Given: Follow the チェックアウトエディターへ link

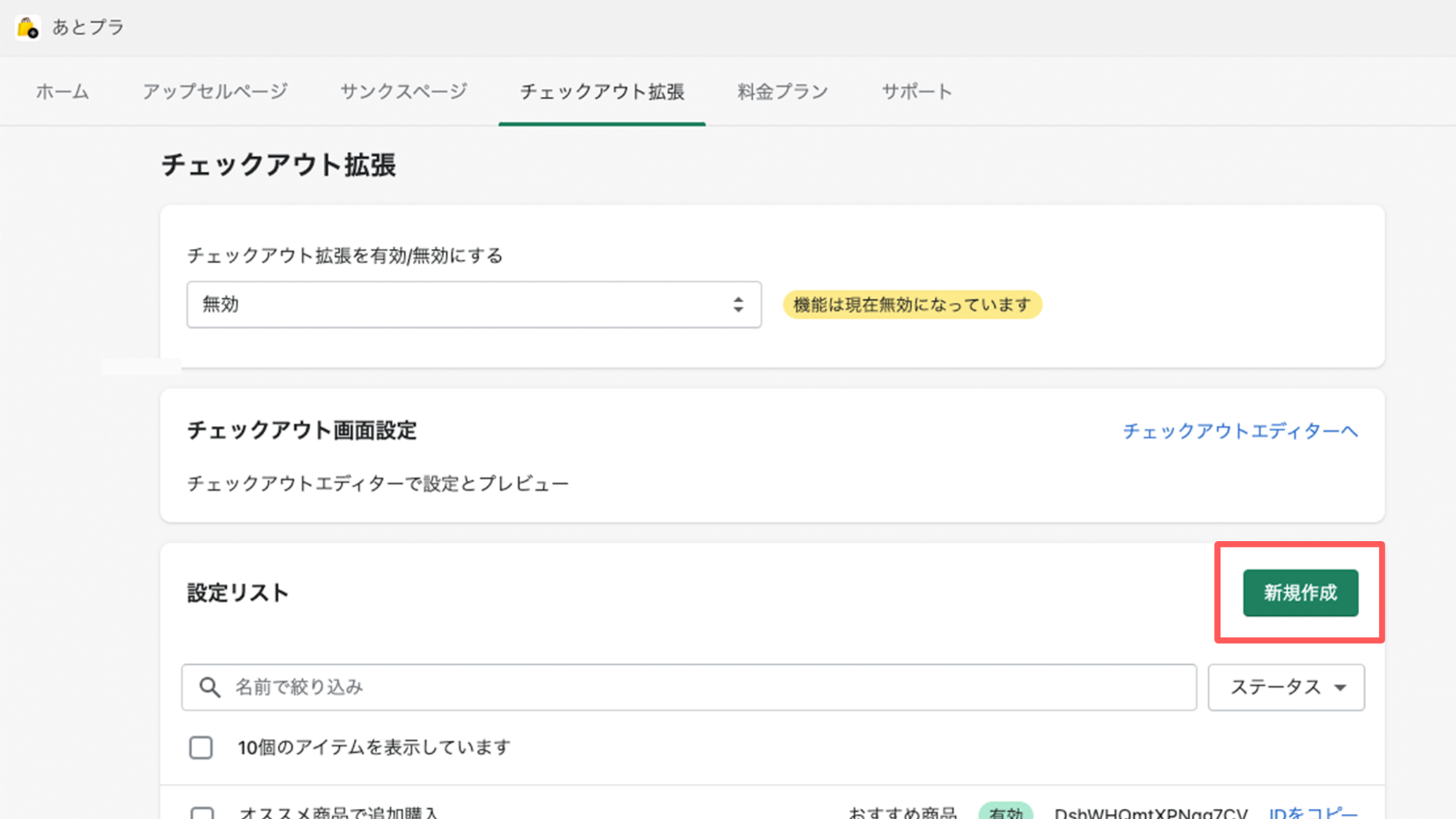Looking at the screenshot, I should pos(1241,431).
